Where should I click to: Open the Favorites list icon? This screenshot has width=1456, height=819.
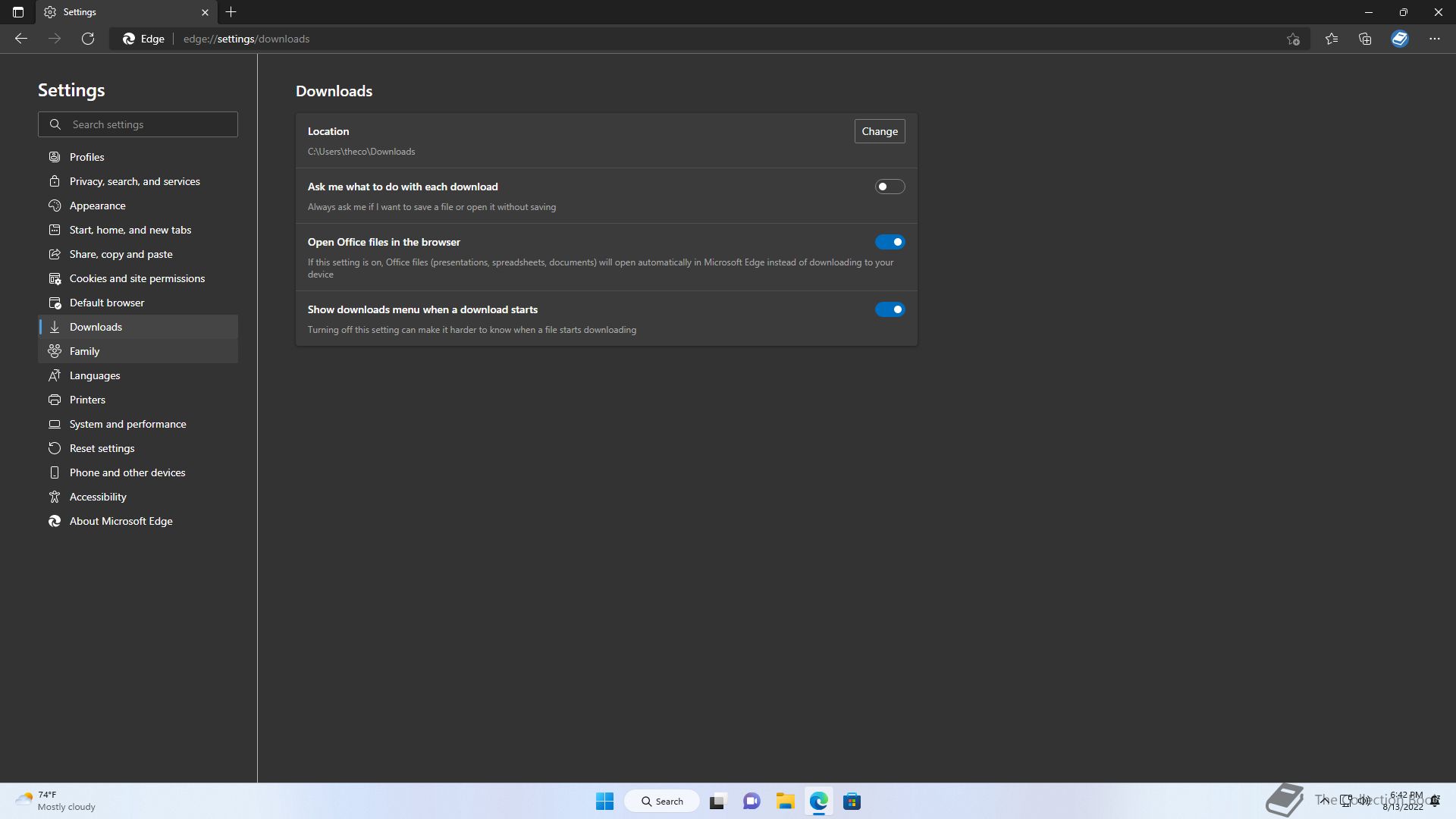[1332, 39]
